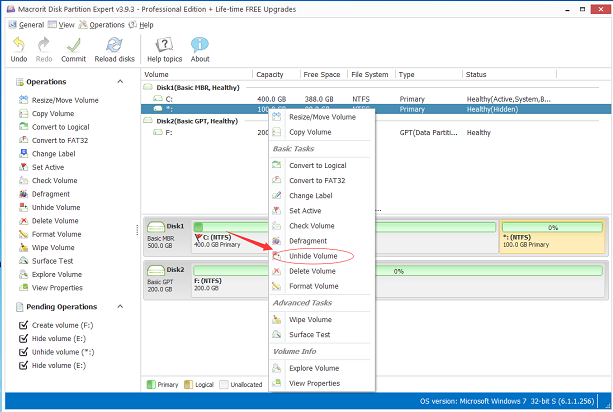Open the View menu
Screen dimensions: 613x412
tap(61, 25)
